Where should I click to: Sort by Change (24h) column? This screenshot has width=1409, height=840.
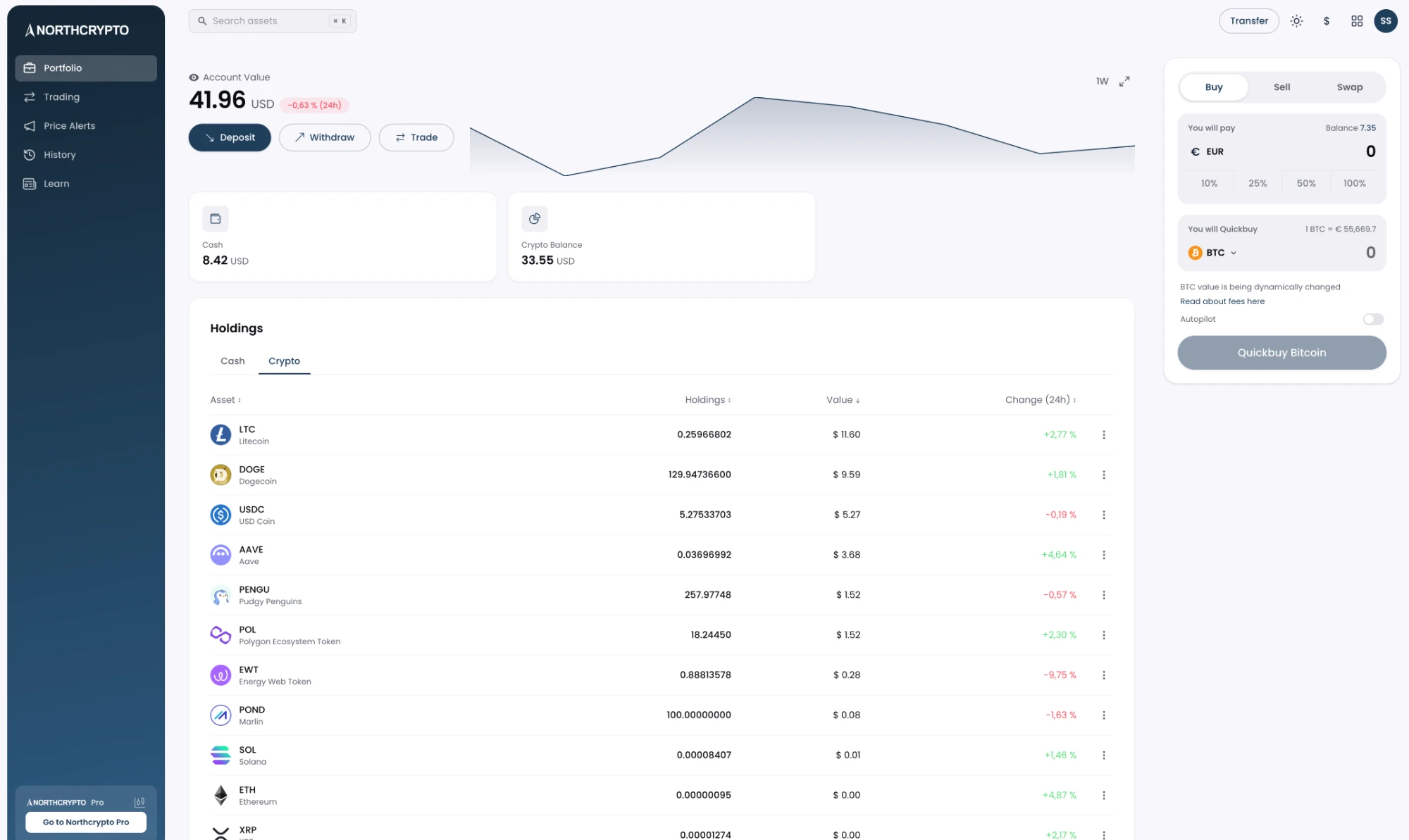tap(1041, 400)
